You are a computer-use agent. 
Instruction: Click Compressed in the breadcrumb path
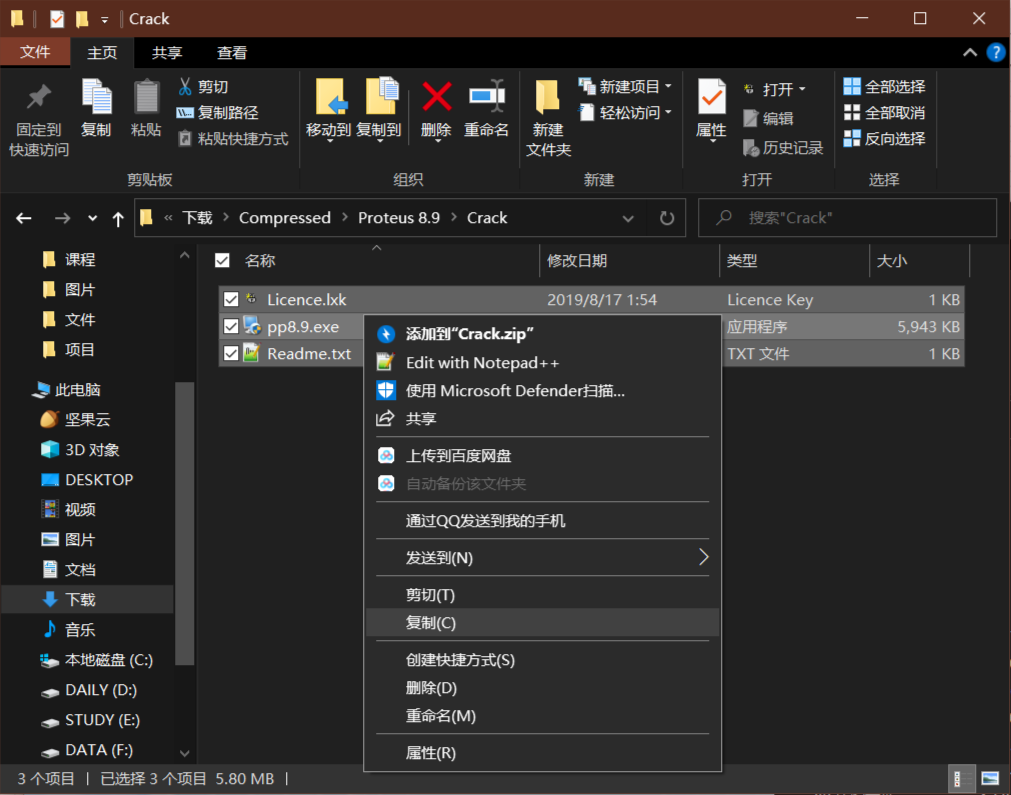[285, 218]
